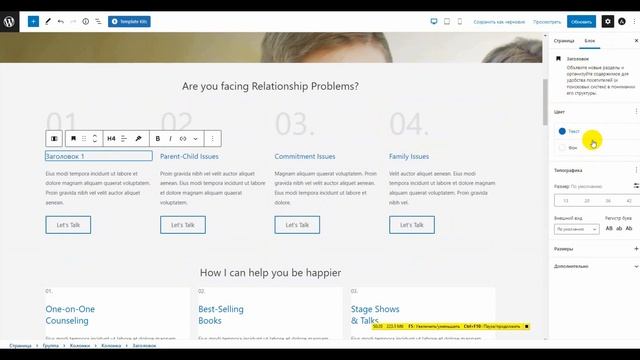Click the One-on-One Counseling title
The width and height of the screenshot is (640, 360).
tap(70, 315)
